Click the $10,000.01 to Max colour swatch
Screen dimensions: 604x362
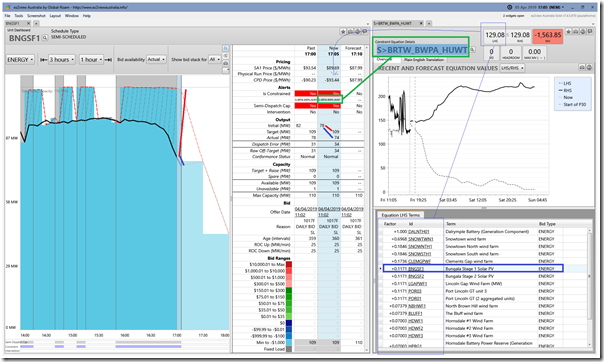pos(289,265)
